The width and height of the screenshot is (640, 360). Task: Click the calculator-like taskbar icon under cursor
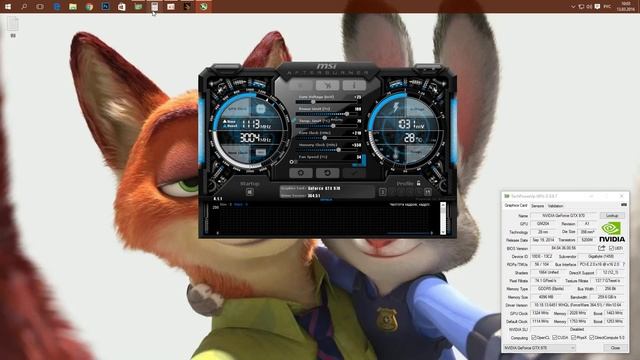tap(154, 7)
